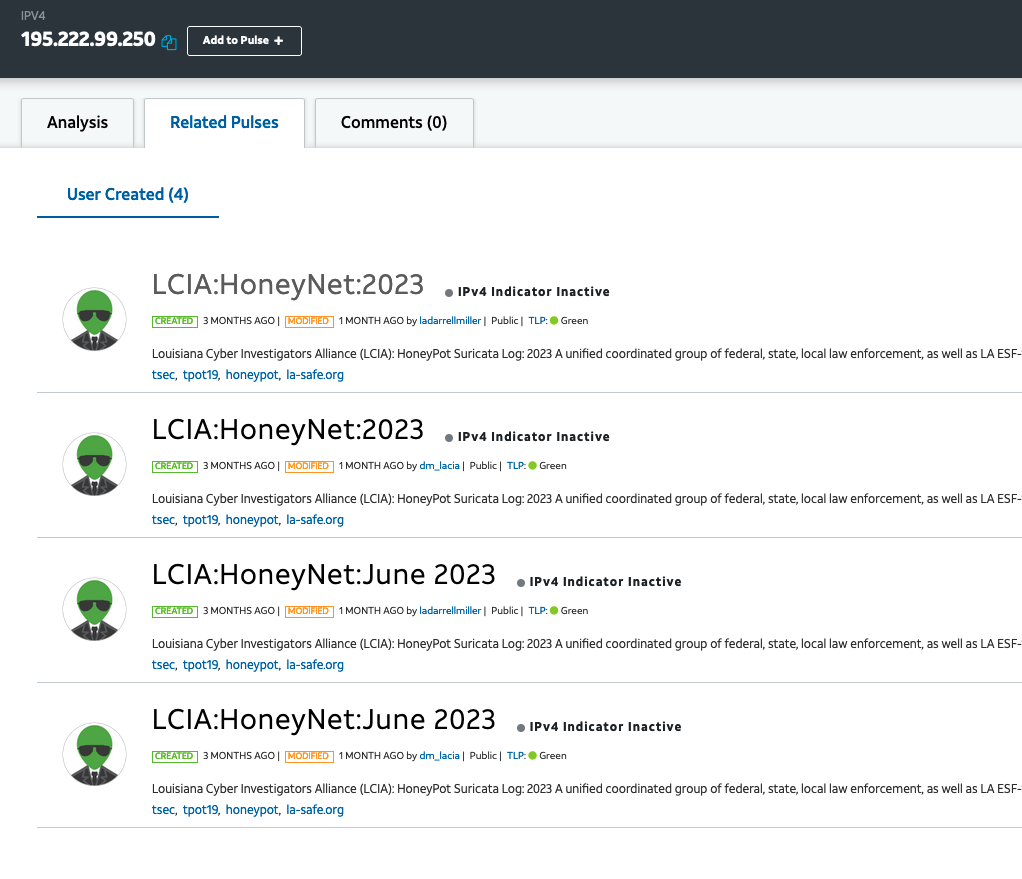Copy IP address 195.222.99.250 via clipboard icon
1022x879 pixels.
coord(169,42)
